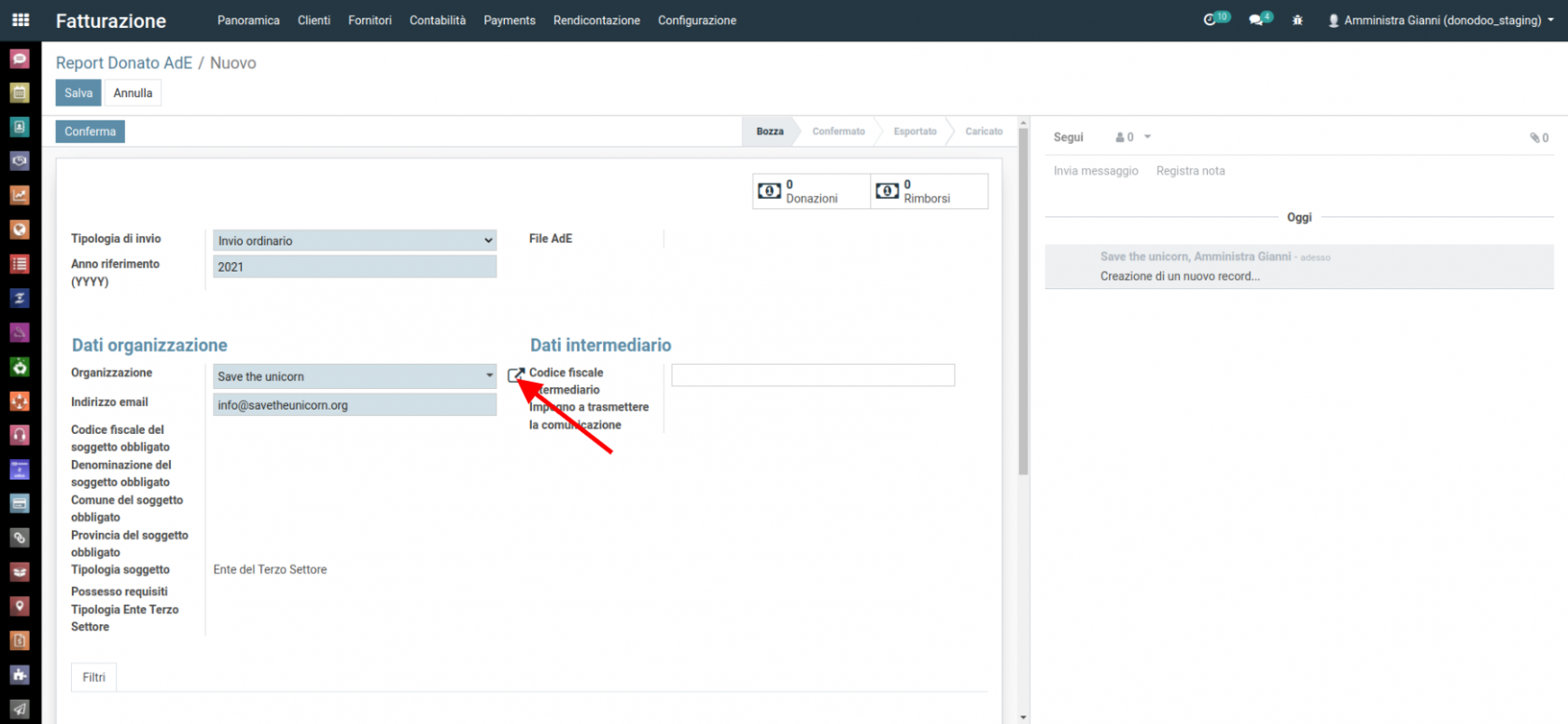Click the debug bug icon
Screen dimensions: 1568x724
click(1297, 20)
